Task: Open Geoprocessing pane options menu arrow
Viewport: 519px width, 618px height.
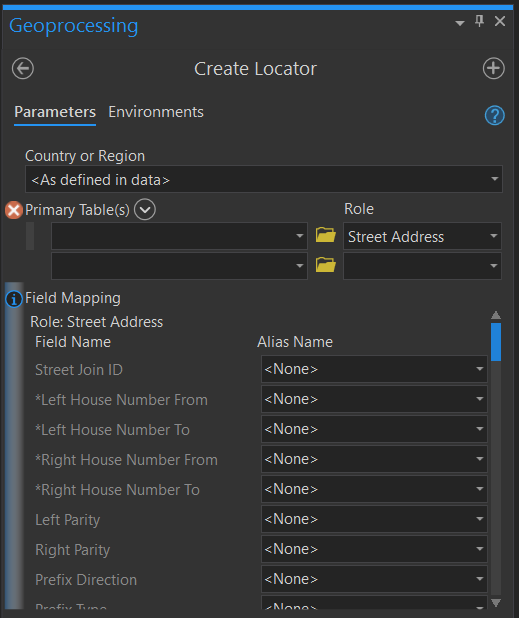Action: 459,23
